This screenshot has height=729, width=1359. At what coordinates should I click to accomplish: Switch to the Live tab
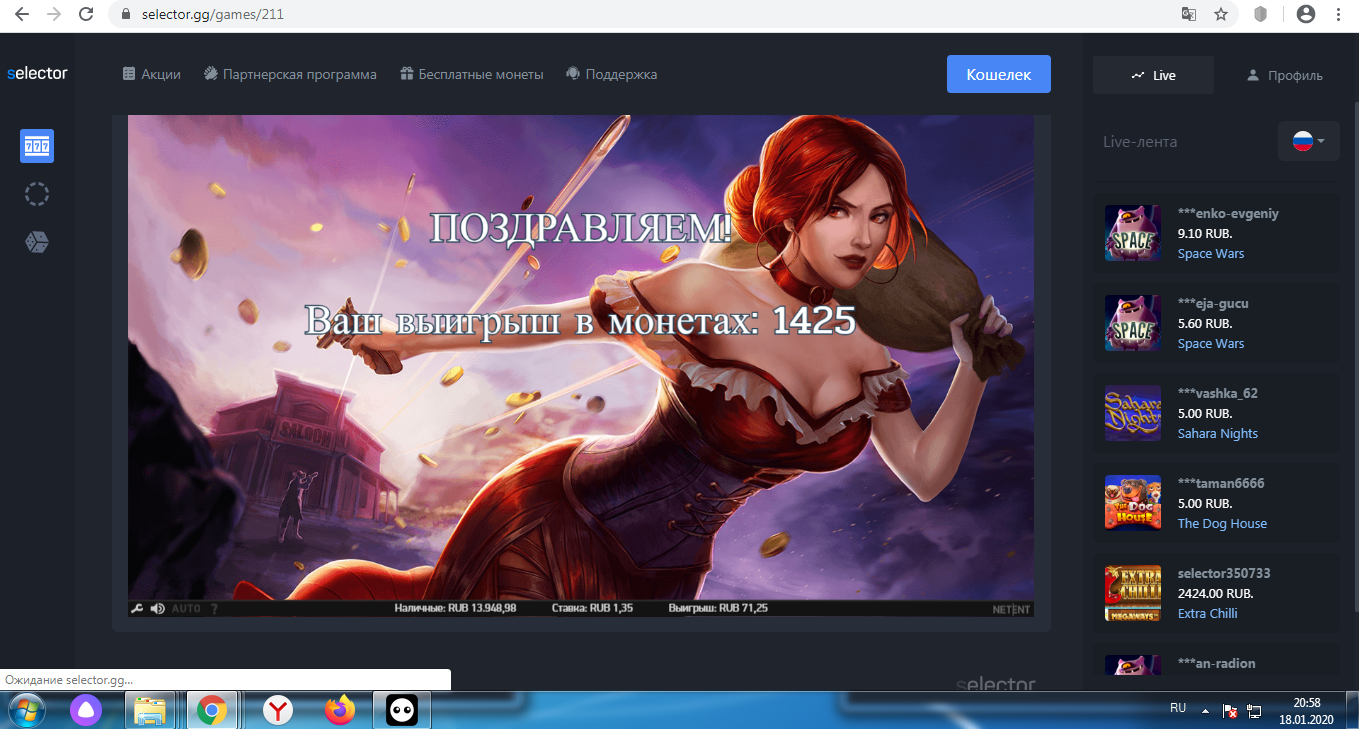click(1153, 75)
